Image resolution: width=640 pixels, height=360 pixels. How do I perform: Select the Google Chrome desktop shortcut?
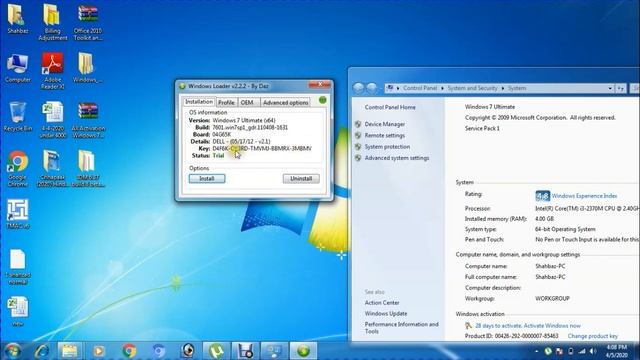tap(17, 168)
